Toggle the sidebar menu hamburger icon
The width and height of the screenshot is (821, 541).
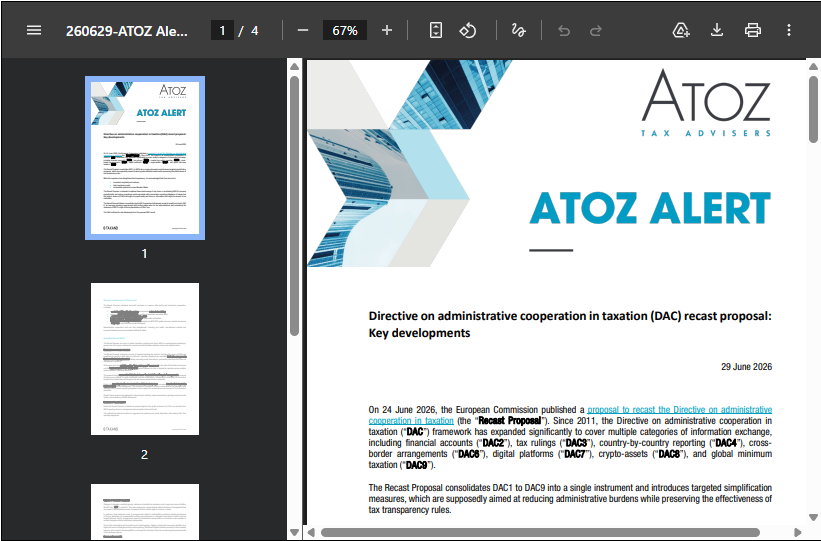click(x=34, y=30)
